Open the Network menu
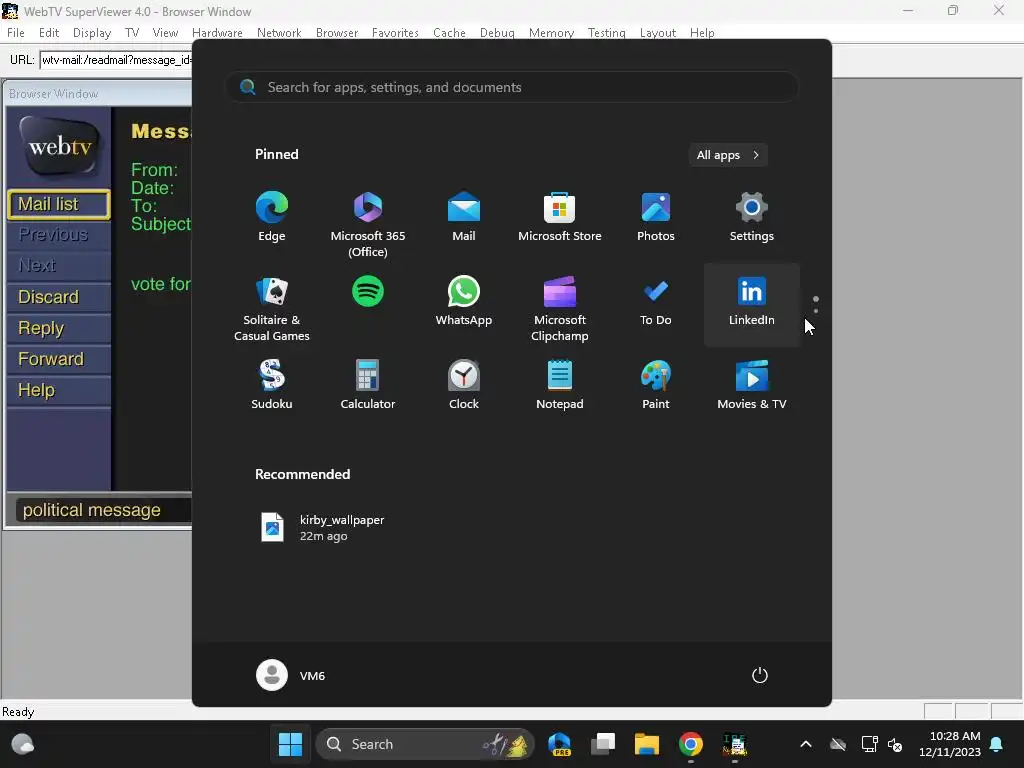This screenshot has width=1024, height=768. (279, 33)
